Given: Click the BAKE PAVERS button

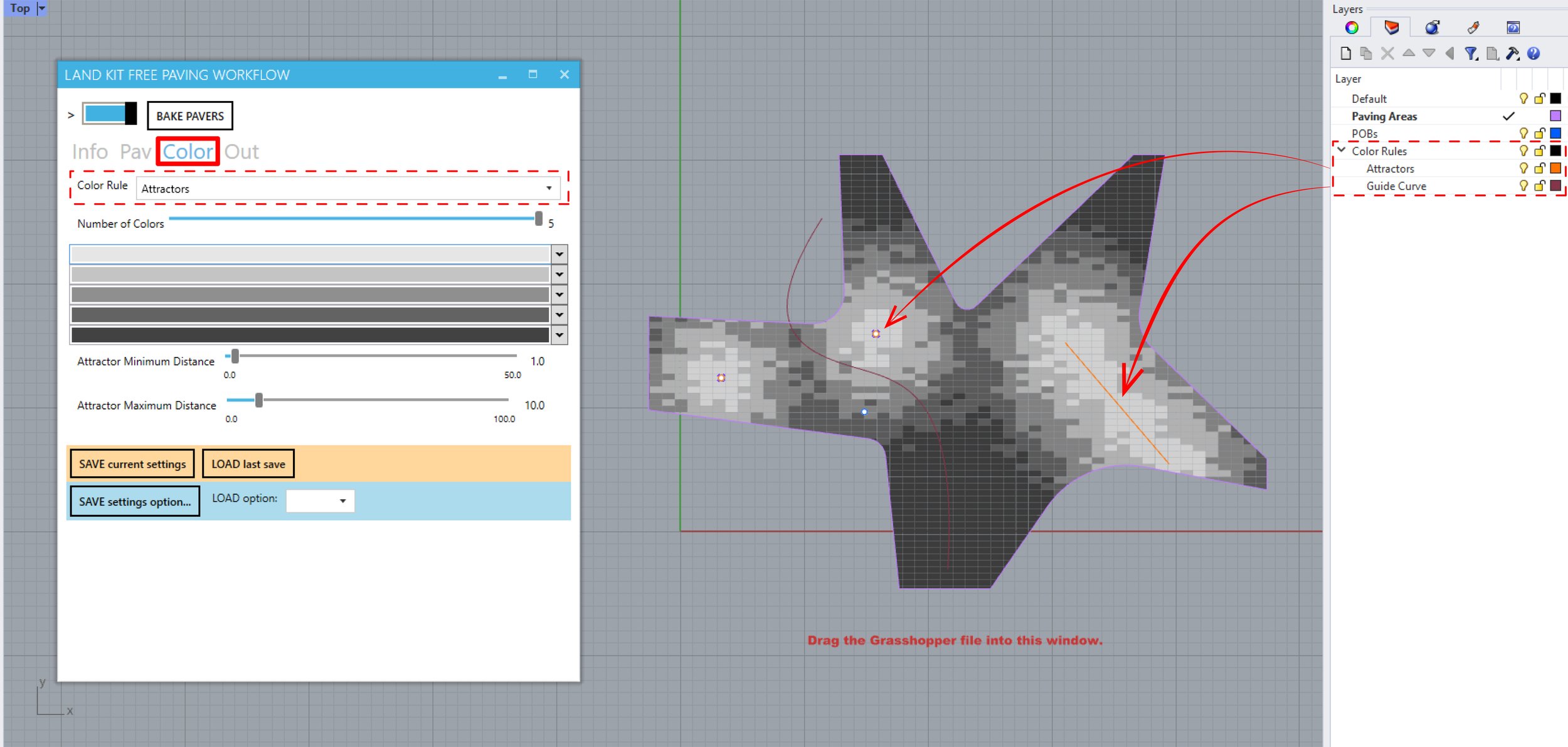Looking at the screenshot, I should pyautogui.click(x=190, y=116).
